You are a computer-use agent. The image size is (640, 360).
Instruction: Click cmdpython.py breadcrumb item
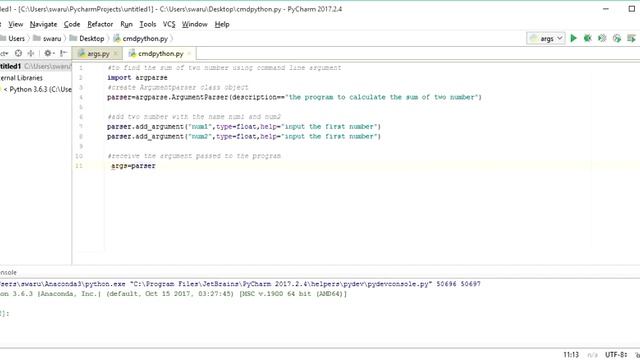click(x=141, y=38)
